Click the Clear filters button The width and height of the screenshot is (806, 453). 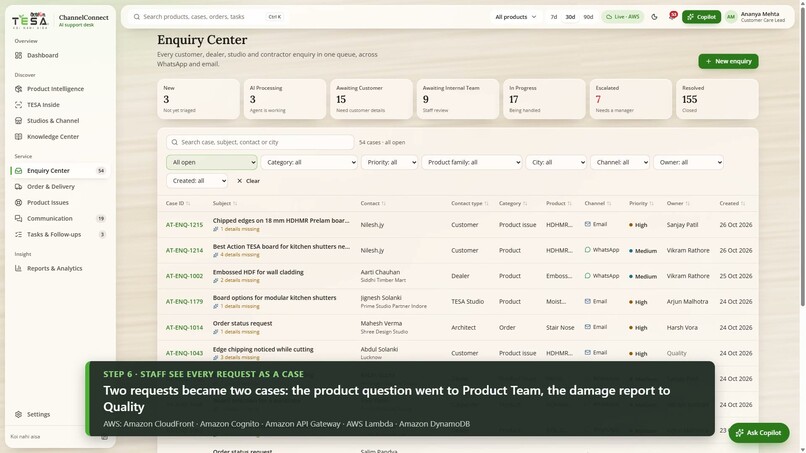click(x=248, y=180)
